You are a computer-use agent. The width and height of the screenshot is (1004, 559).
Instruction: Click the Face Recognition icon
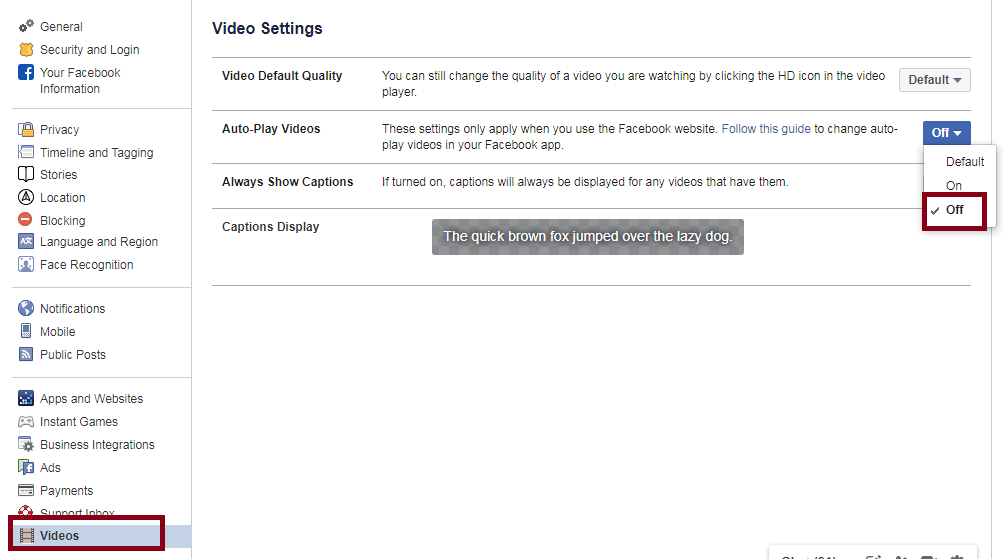tap(26, 264)
